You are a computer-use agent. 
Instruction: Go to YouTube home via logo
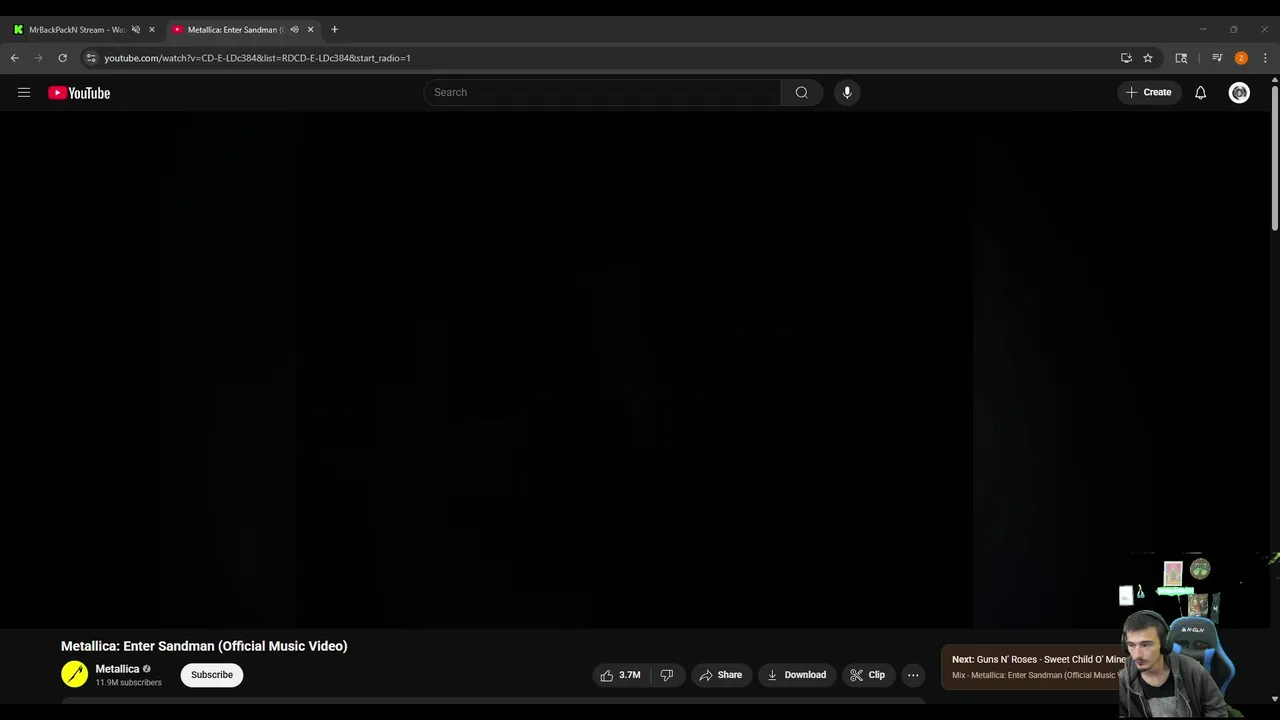(x=79, y=93)
